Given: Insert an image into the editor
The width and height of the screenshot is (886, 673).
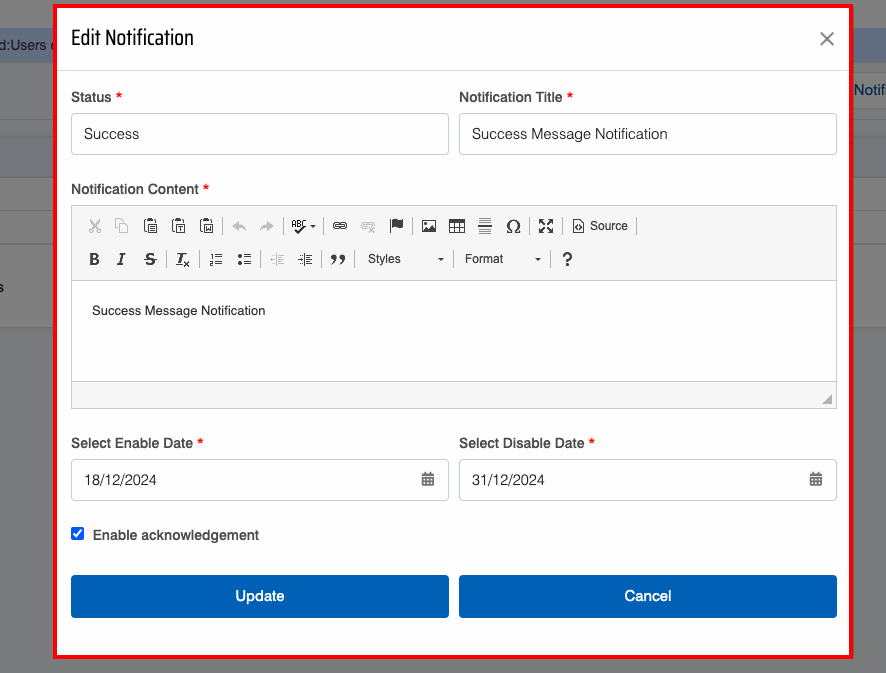Looking at the screenshot, I should [429, 226].
